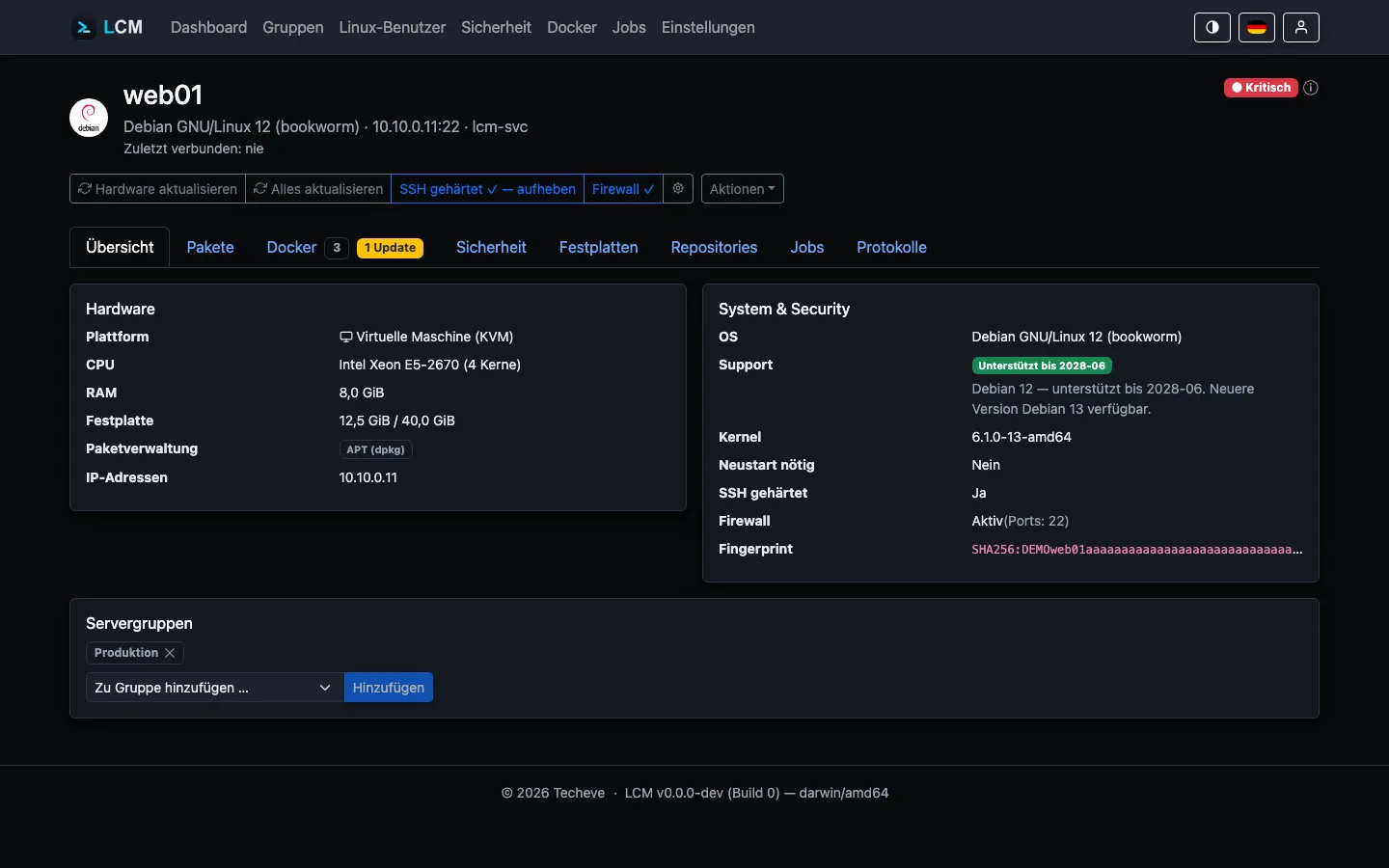Select the Übersicht tab
Screen dimensions: 1389x868
(x=120, y=247)
